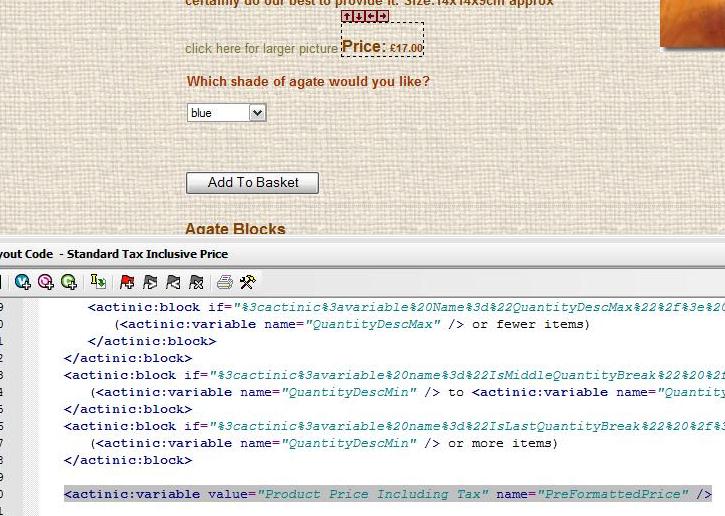Move the price element left with left arrow
Viewport: 725px width, 516px height.
tap(371, 16)
